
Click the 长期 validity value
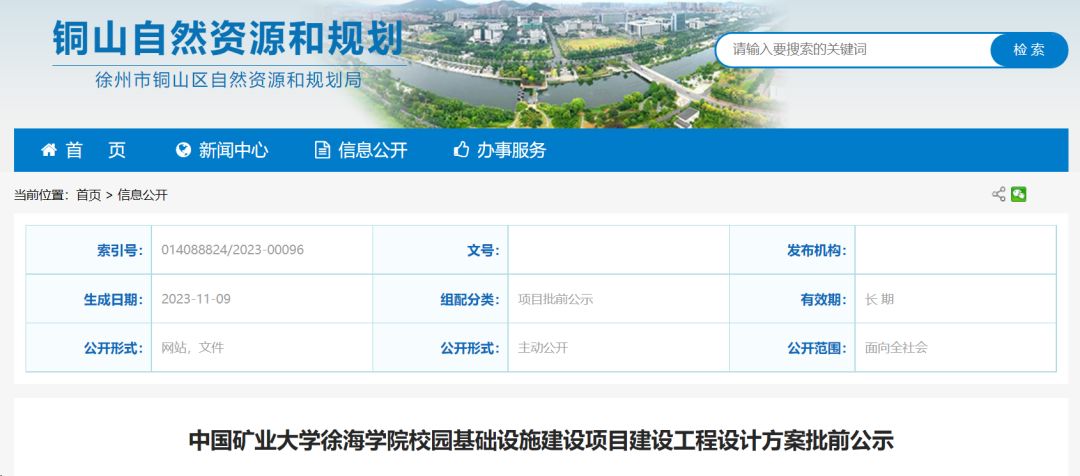pos(880,299)
